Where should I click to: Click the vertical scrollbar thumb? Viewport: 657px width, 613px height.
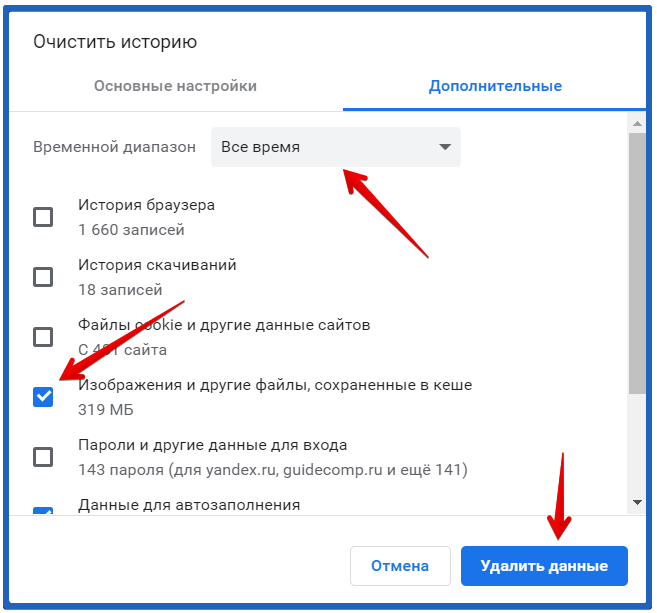(x=637, y=263)
